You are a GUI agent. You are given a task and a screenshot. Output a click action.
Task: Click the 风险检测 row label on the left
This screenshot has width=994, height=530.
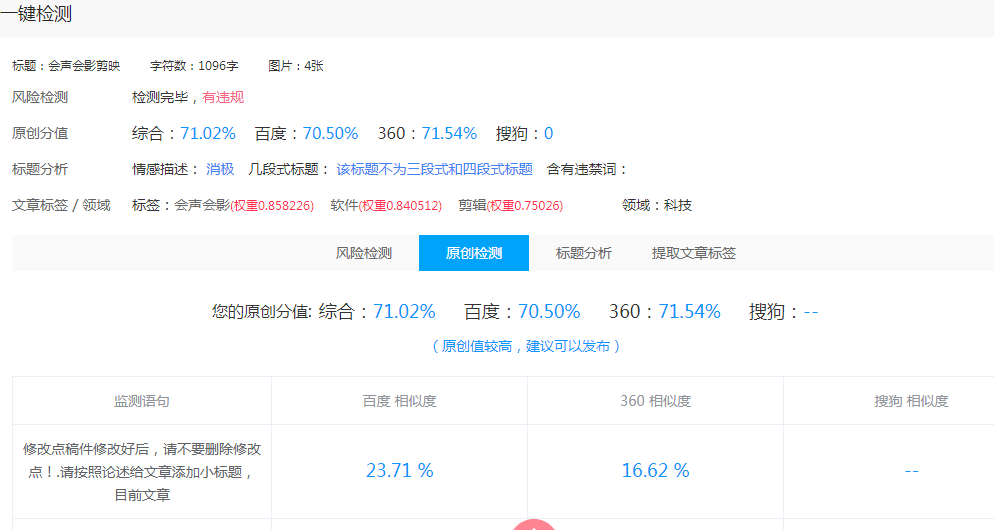click(39, 97)
